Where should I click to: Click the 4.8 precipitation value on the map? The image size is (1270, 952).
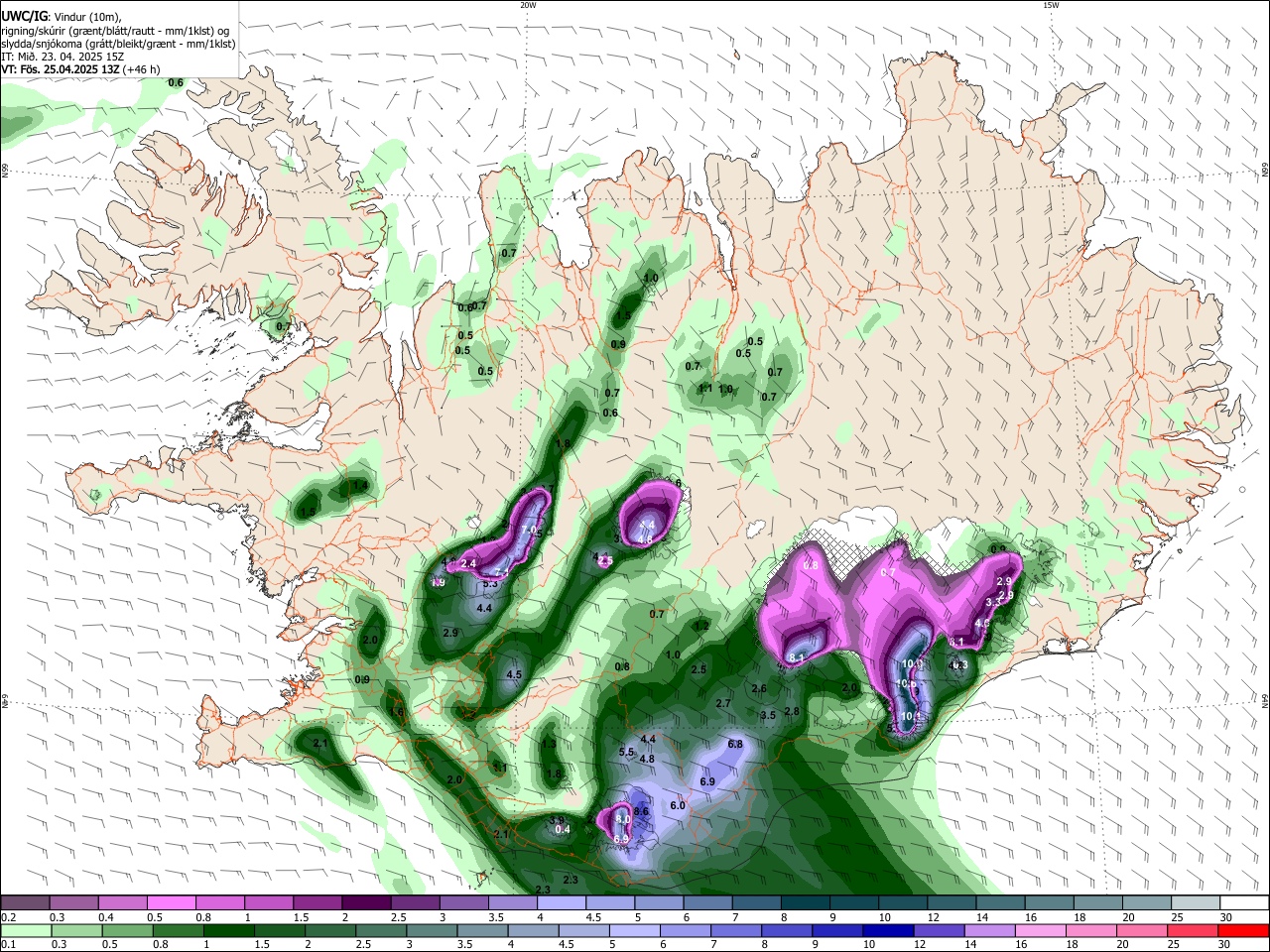point(647,759)
